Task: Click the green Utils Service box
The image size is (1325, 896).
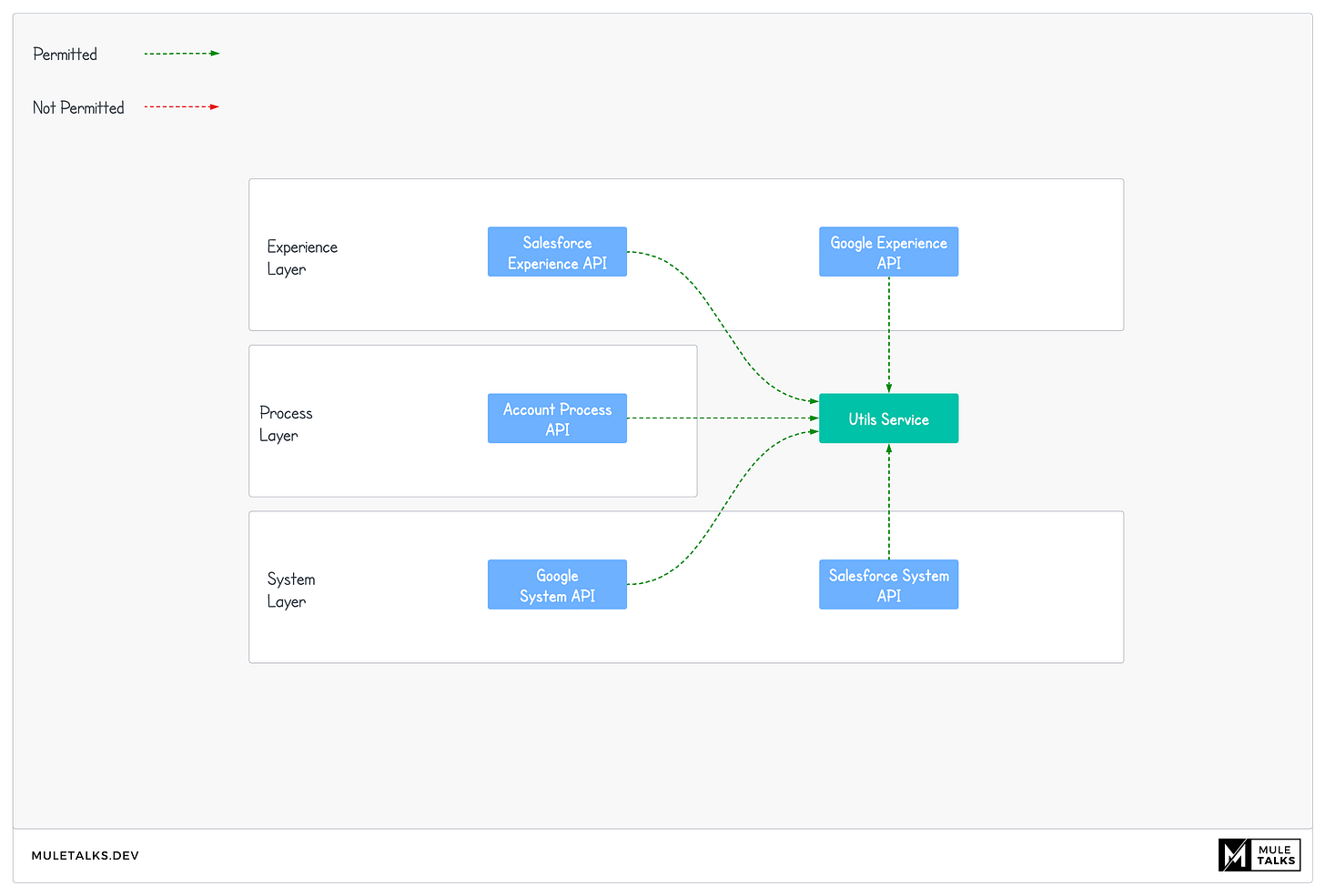Action: click(x=888, y=418)
